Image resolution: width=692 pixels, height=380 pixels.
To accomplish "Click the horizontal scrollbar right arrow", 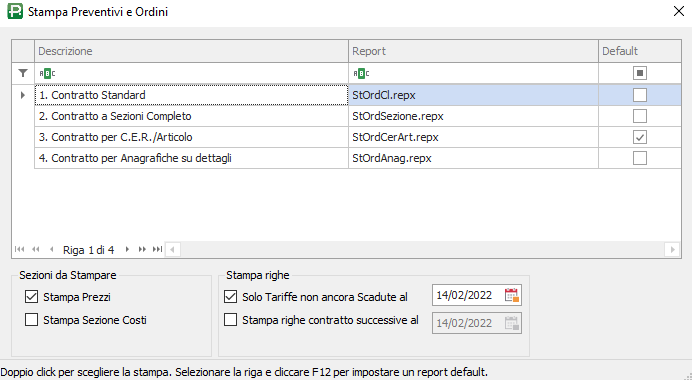I will [x=672, y=249].
